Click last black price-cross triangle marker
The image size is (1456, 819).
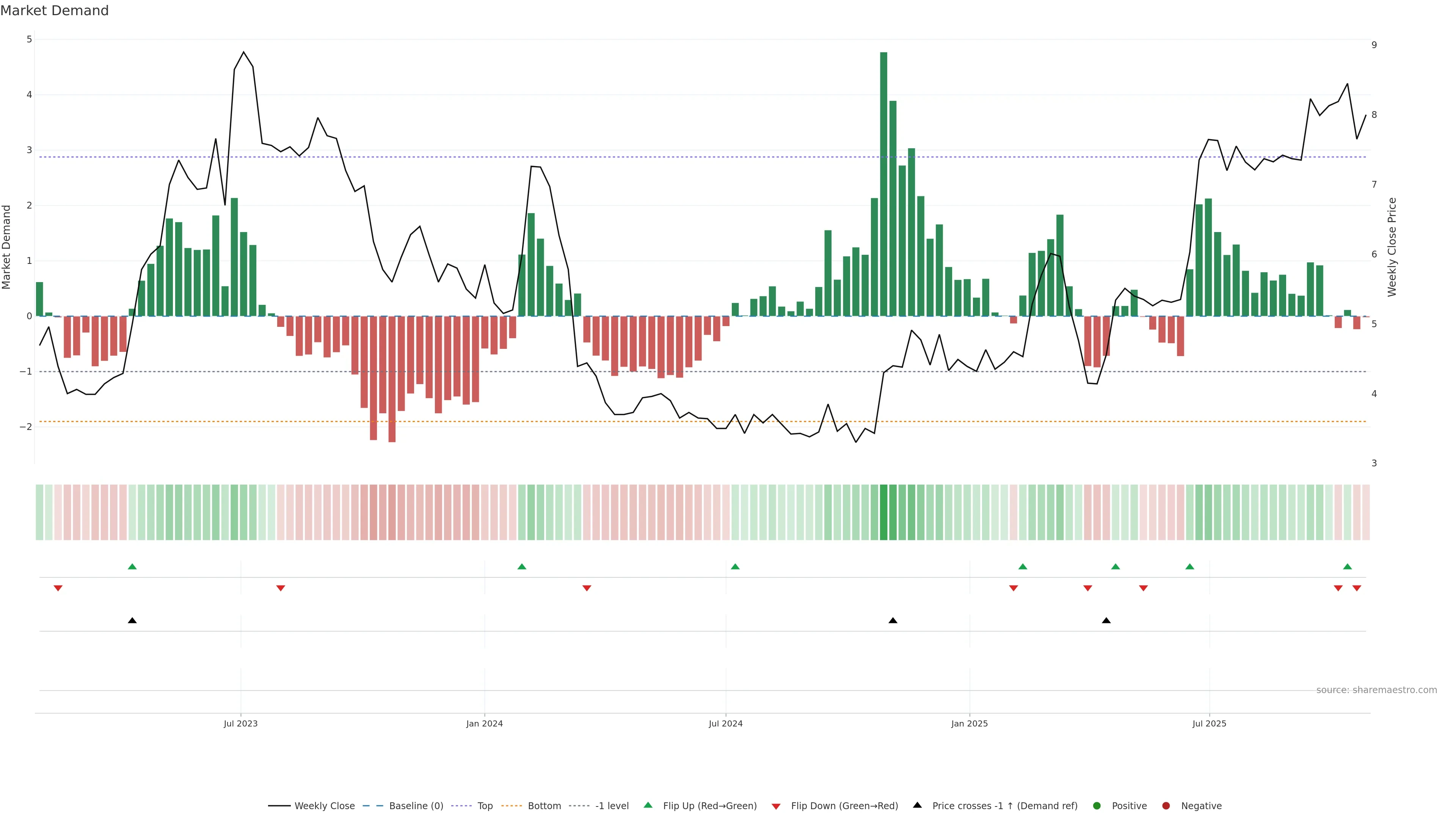[1106, 621]
